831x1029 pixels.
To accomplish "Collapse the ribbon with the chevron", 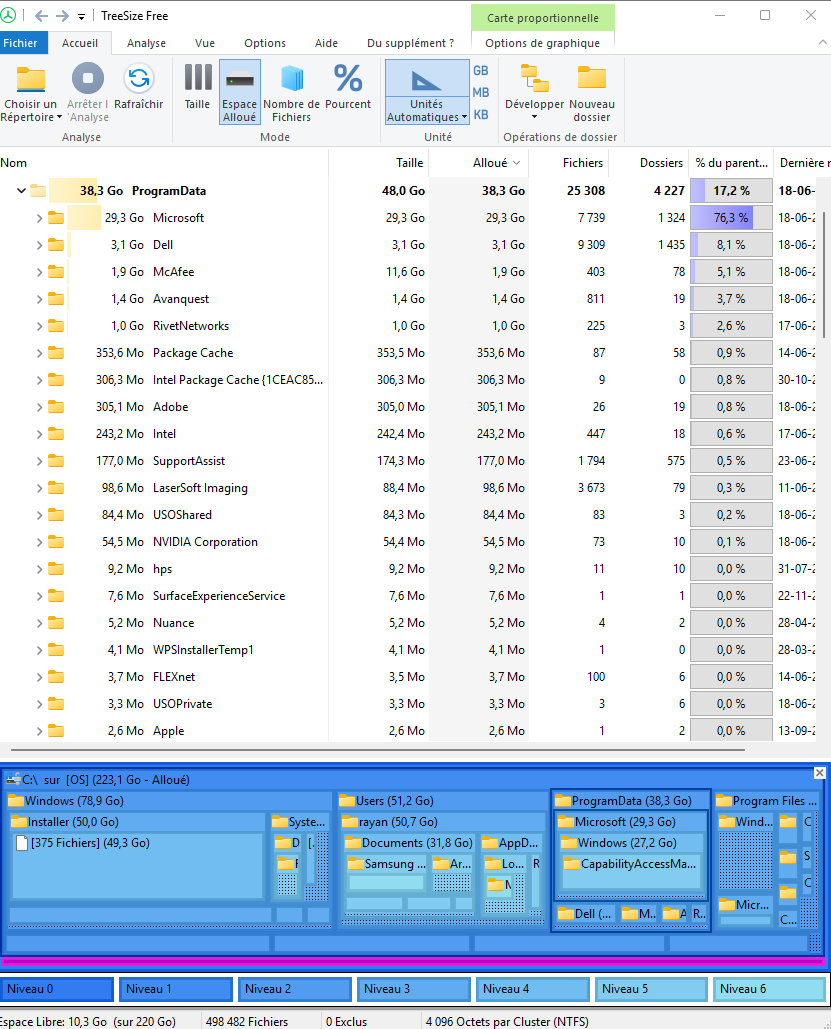I will point(822,42).
